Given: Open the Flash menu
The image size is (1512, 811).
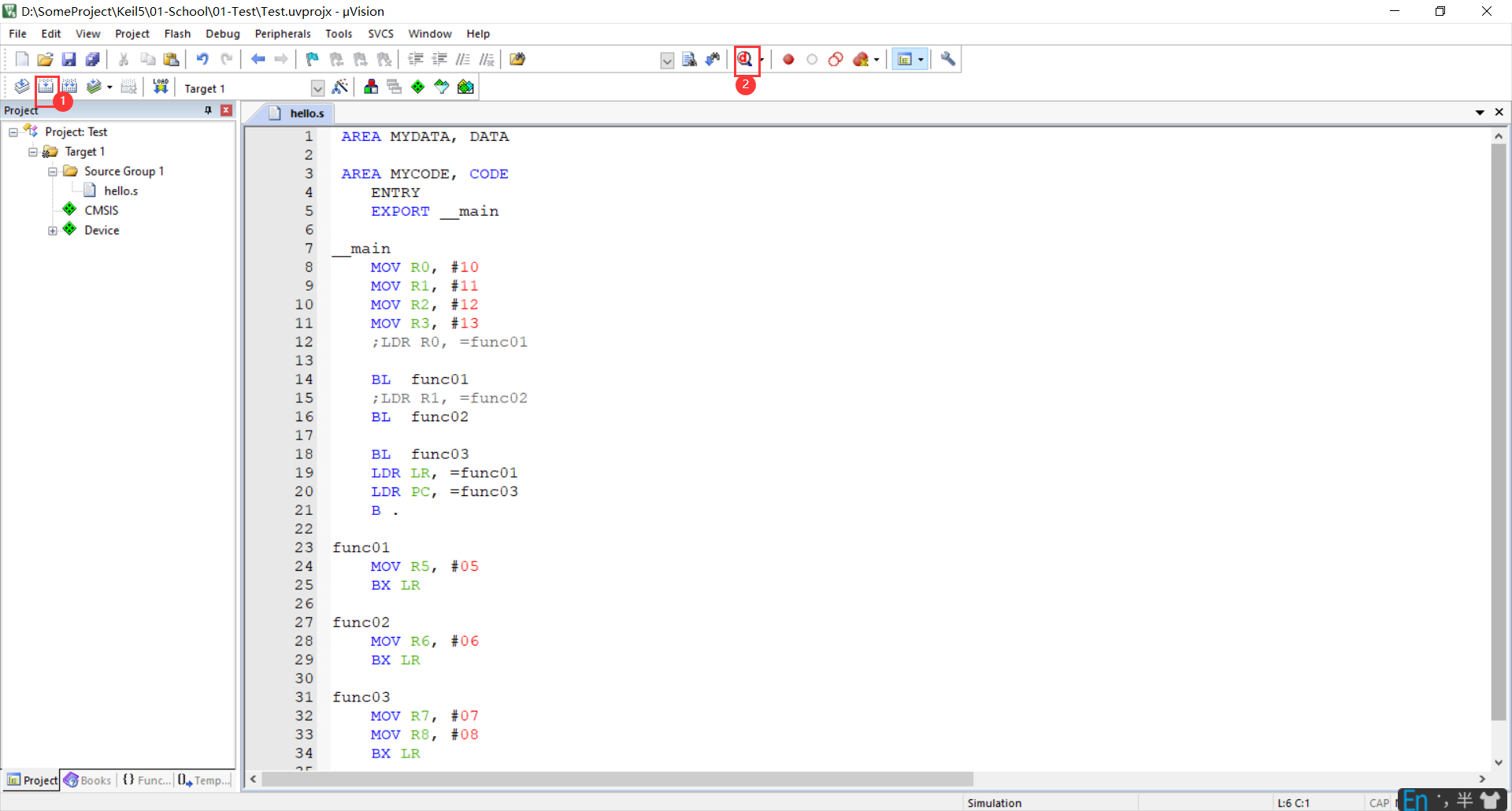Looking at the screenshot, I should coord(177,34).
